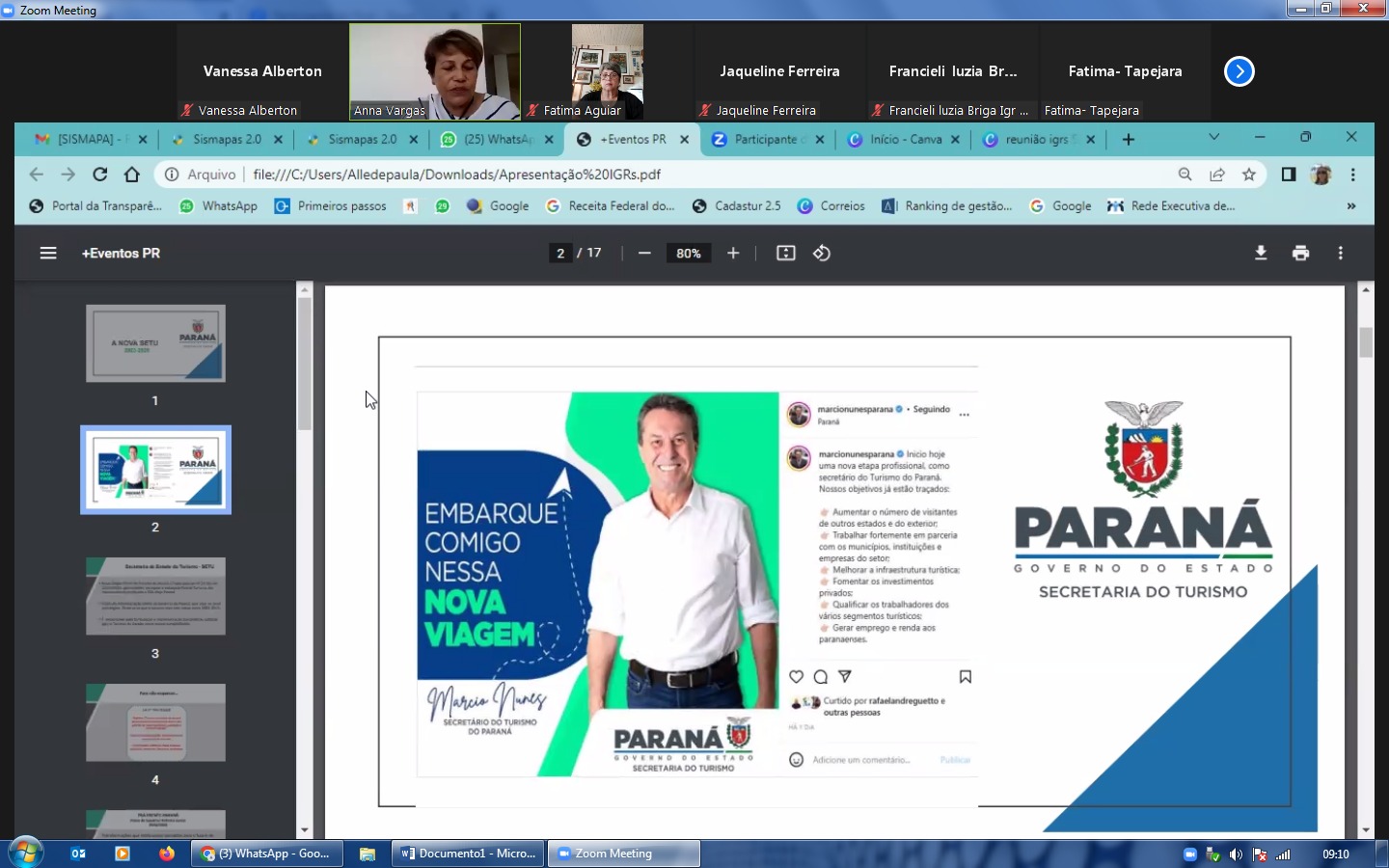
Task: Select page 3 thumbnail in sidebar
Action: coord(155,596)
